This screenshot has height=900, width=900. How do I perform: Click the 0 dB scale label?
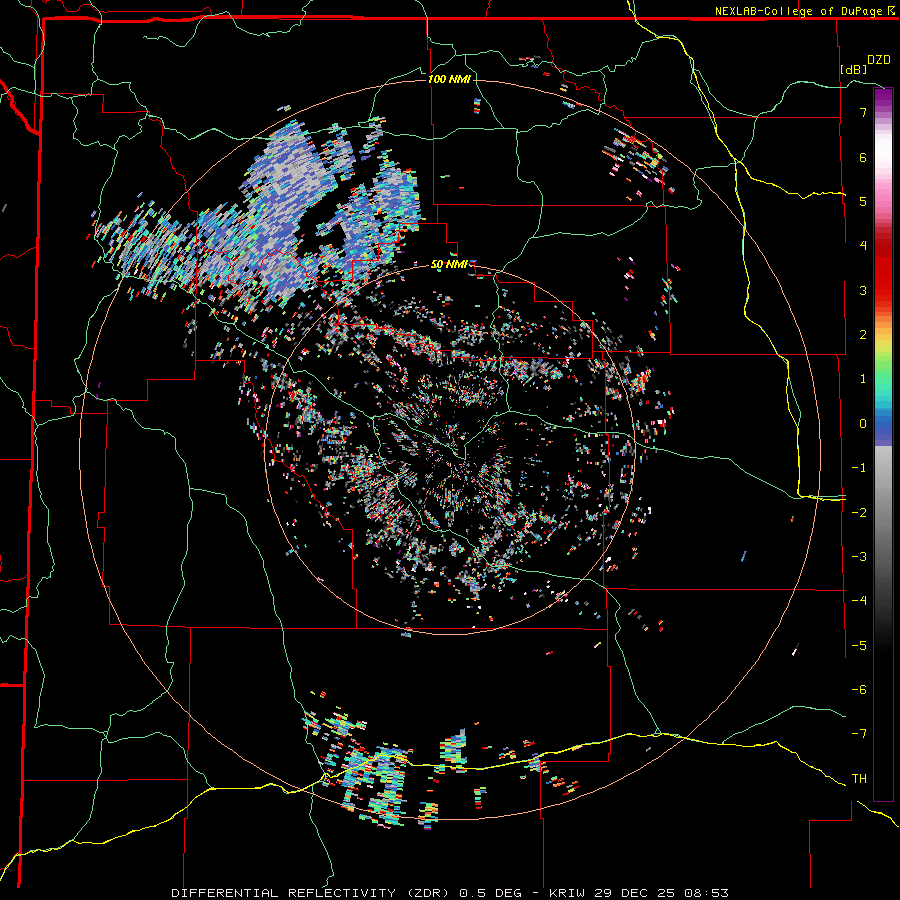[863, 424]
